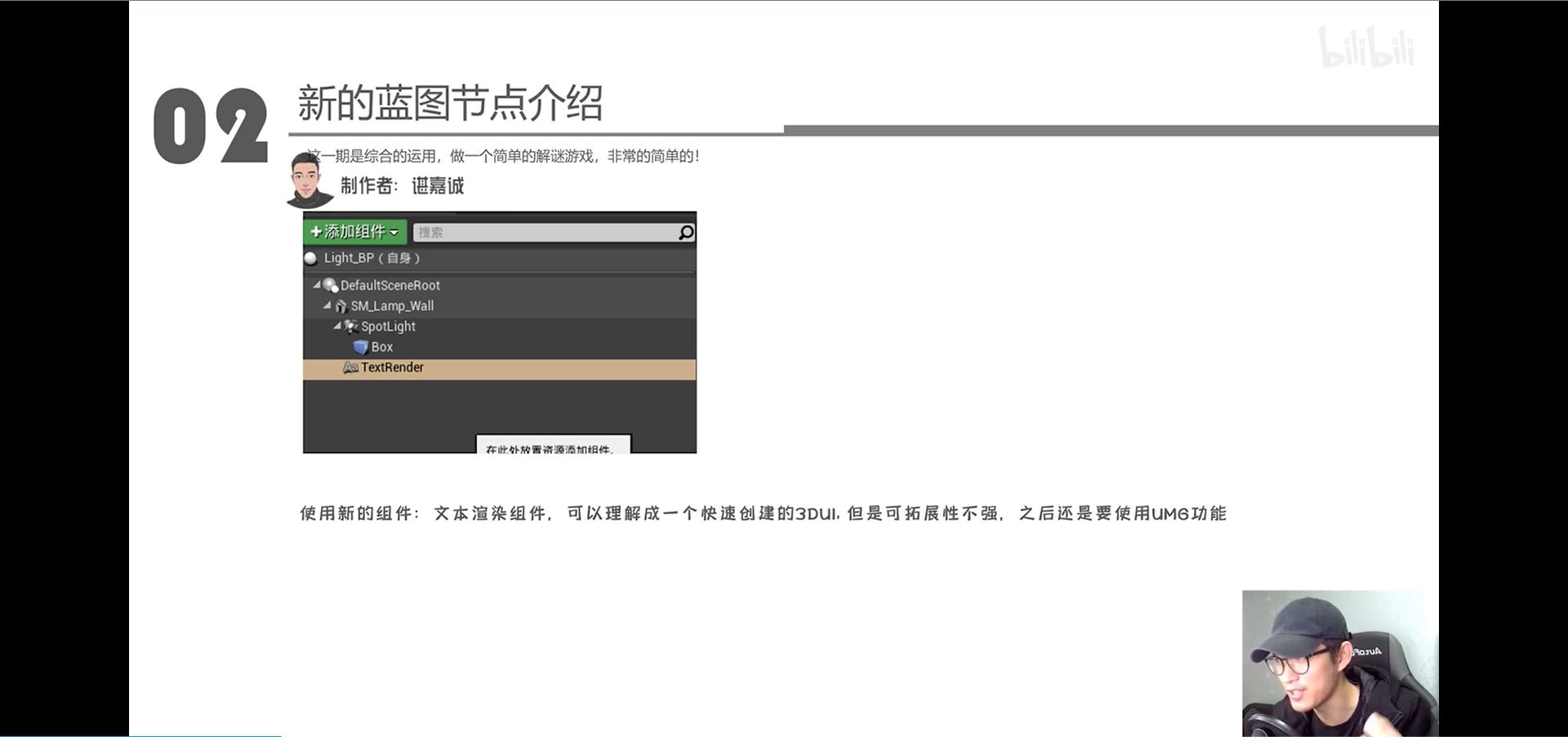Open the 添加组件 dropdown arrow
Screen dimensions: 1568x737
tap(395, 232)
